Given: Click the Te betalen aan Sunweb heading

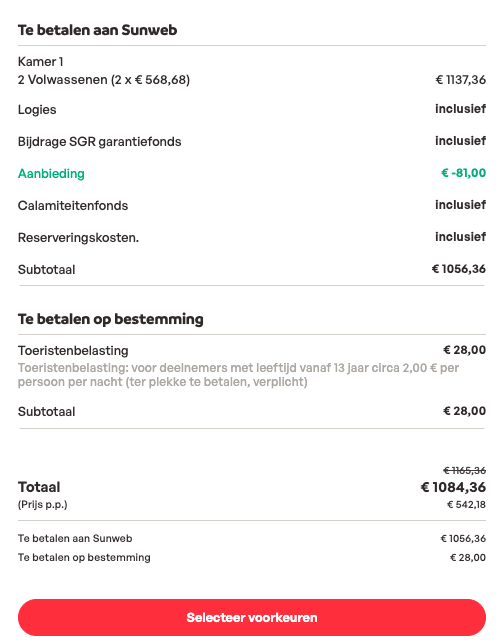Looking at the screenshot, I should 98,30.
